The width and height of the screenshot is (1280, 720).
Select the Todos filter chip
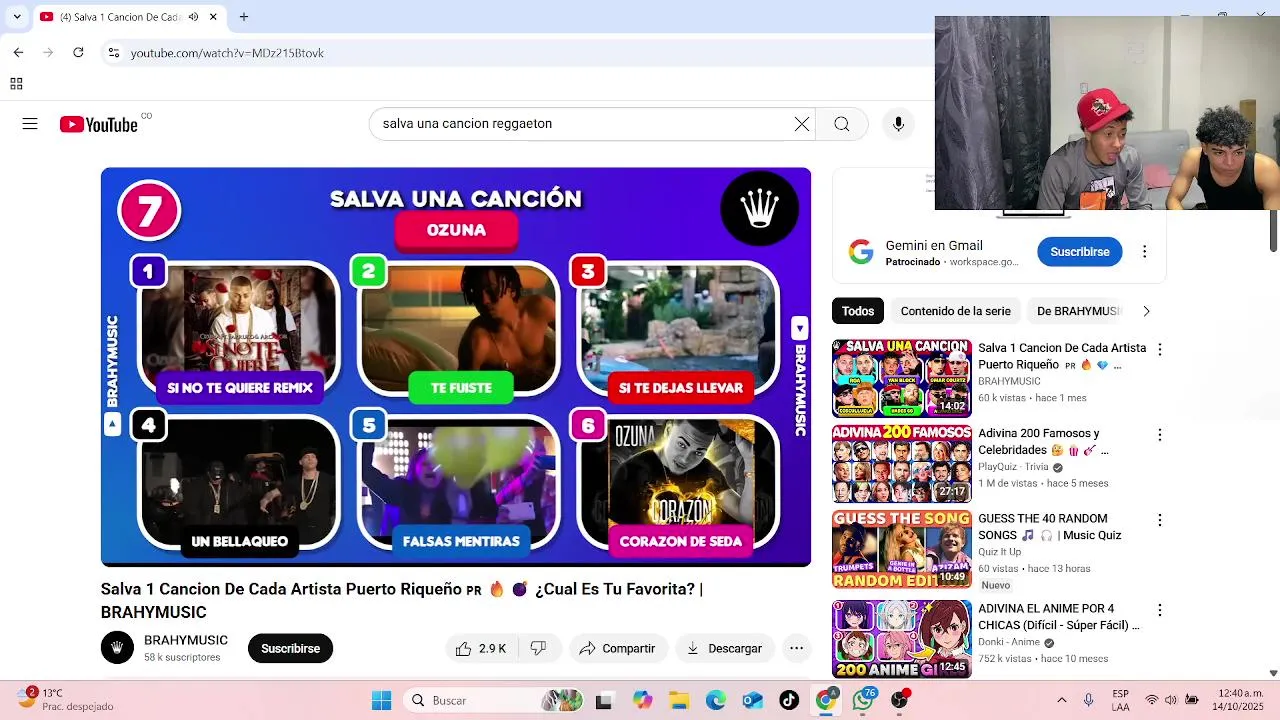(x=858, y=311)
